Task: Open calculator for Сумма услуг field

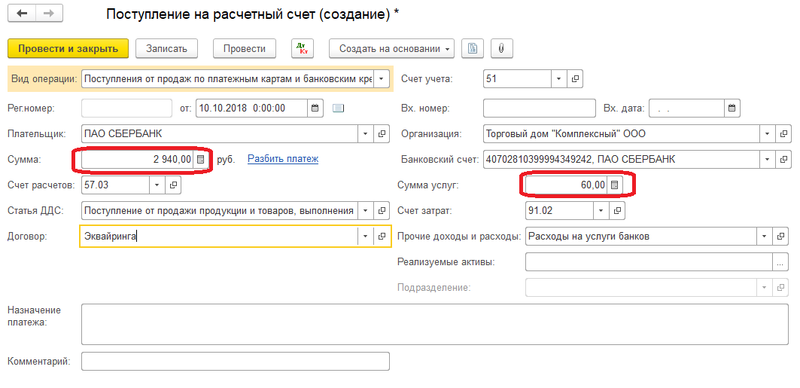Action: [x=614, y=185]
